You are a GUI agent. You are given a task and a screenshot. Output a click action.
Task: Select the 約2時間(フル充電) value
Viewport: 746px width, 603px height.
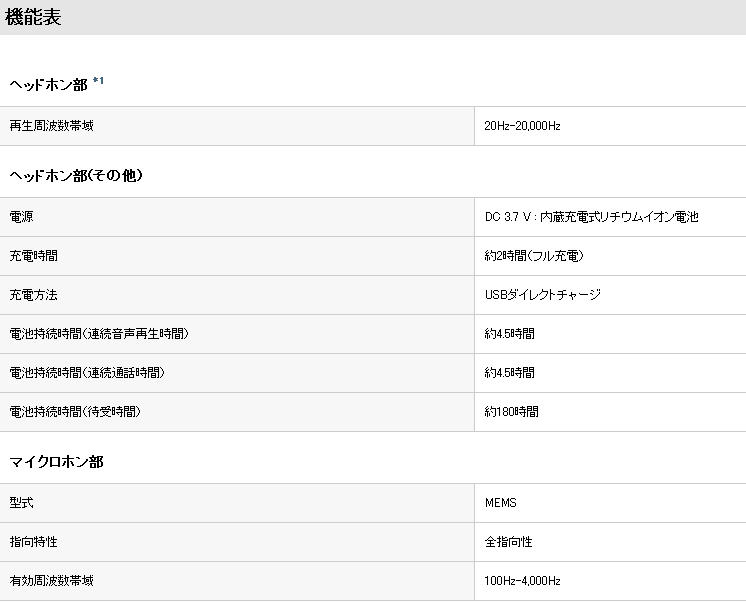click(534, 256)
